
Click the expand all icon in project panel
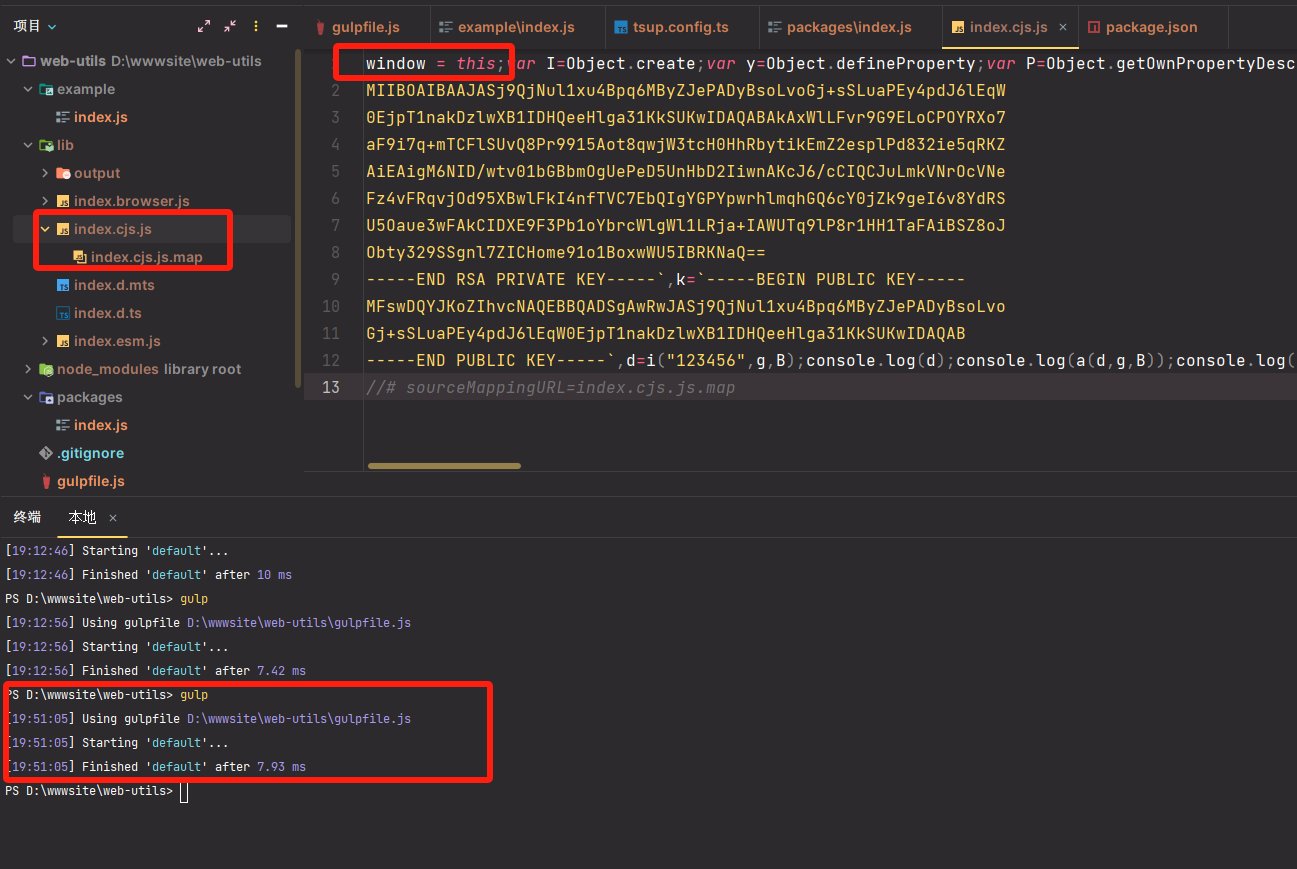click(x=205, y=27)
